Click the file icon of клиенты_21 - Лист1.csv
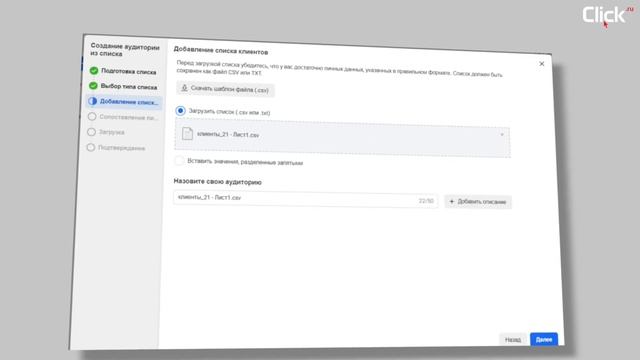This screenshot has height=360, width=640. coord(187,133)
